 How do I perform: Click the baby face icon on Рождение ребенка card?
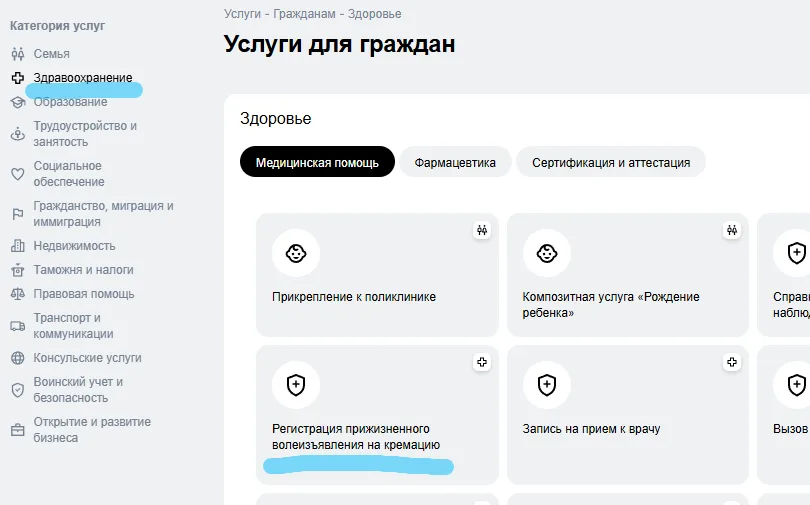click(547, 254)
